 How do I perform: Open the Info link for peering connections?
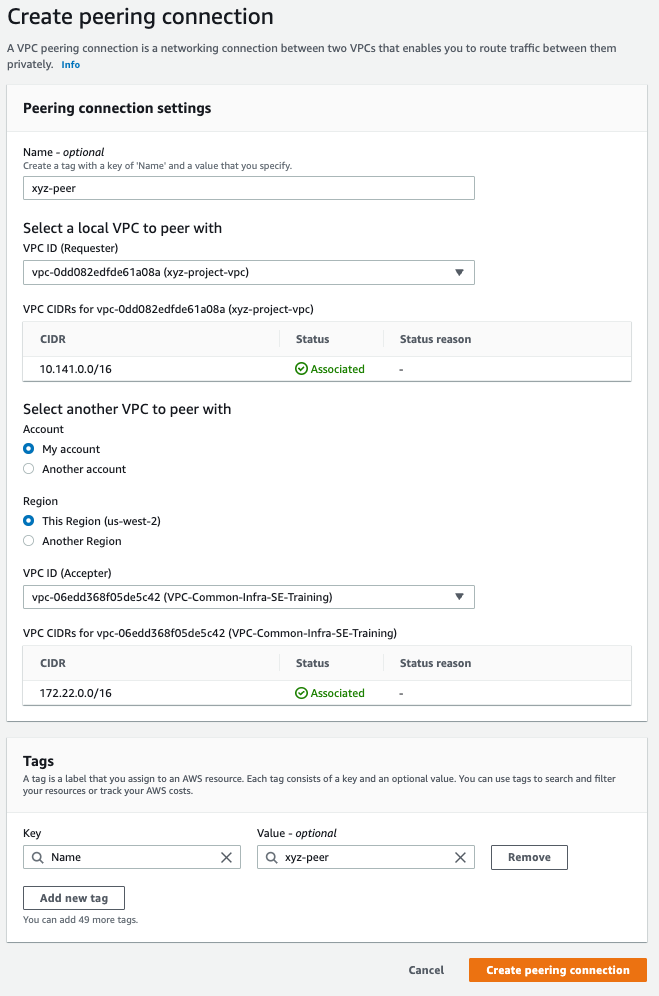70,64
